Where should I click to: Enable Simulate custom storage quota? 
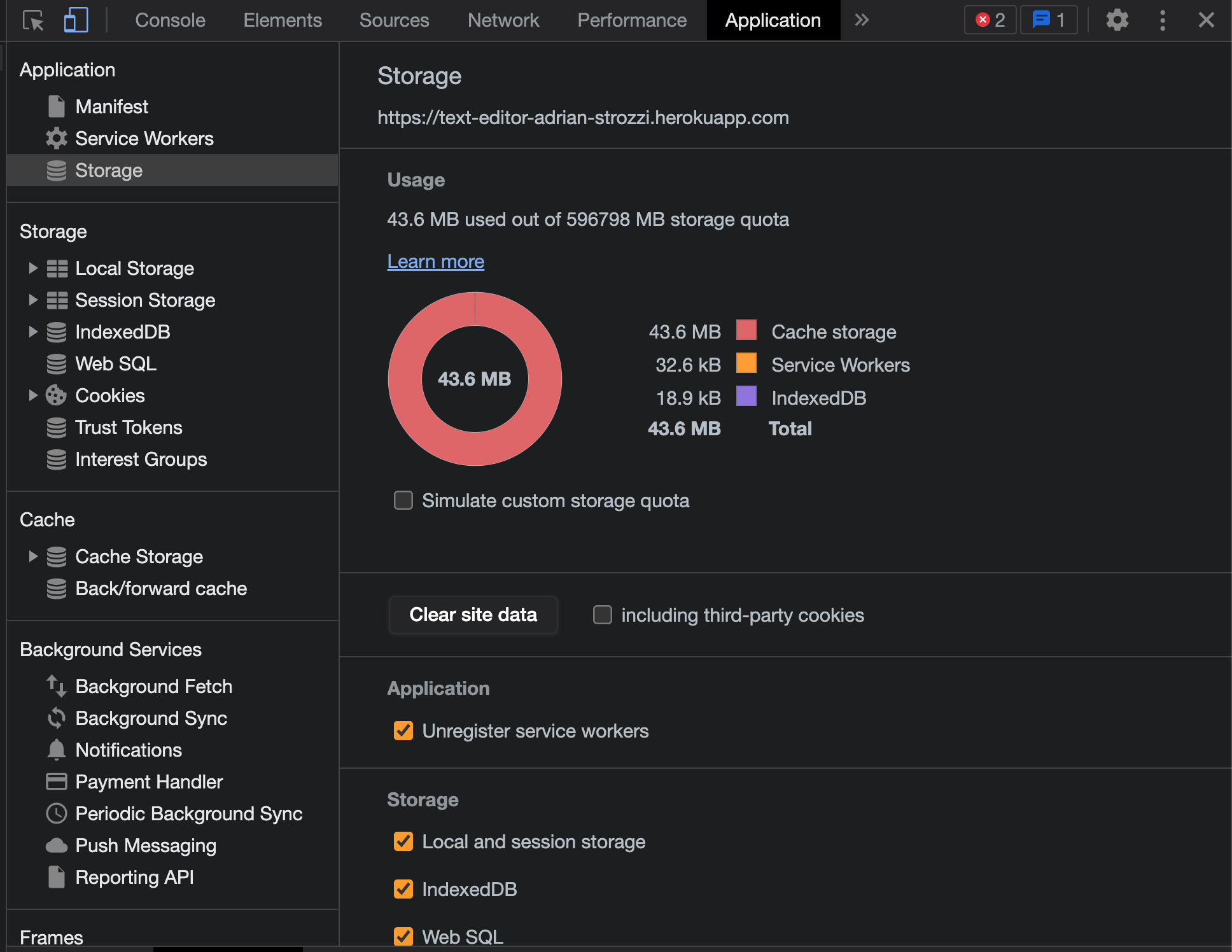coord(403,501)
